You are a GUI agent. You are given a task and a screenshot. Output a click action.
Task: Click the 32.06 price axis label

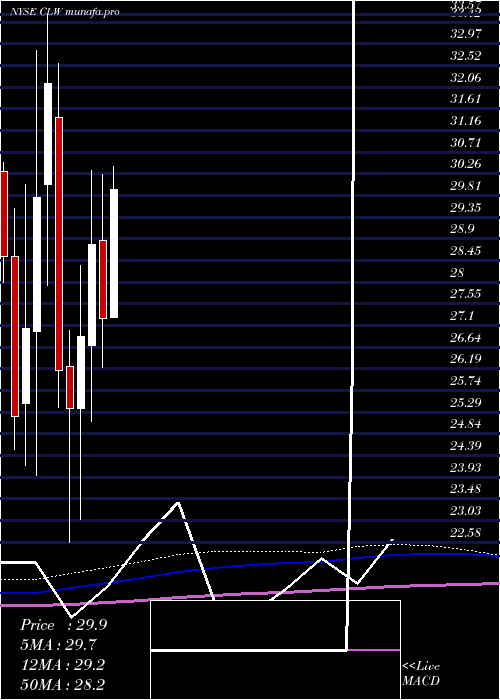pos(466,78)
